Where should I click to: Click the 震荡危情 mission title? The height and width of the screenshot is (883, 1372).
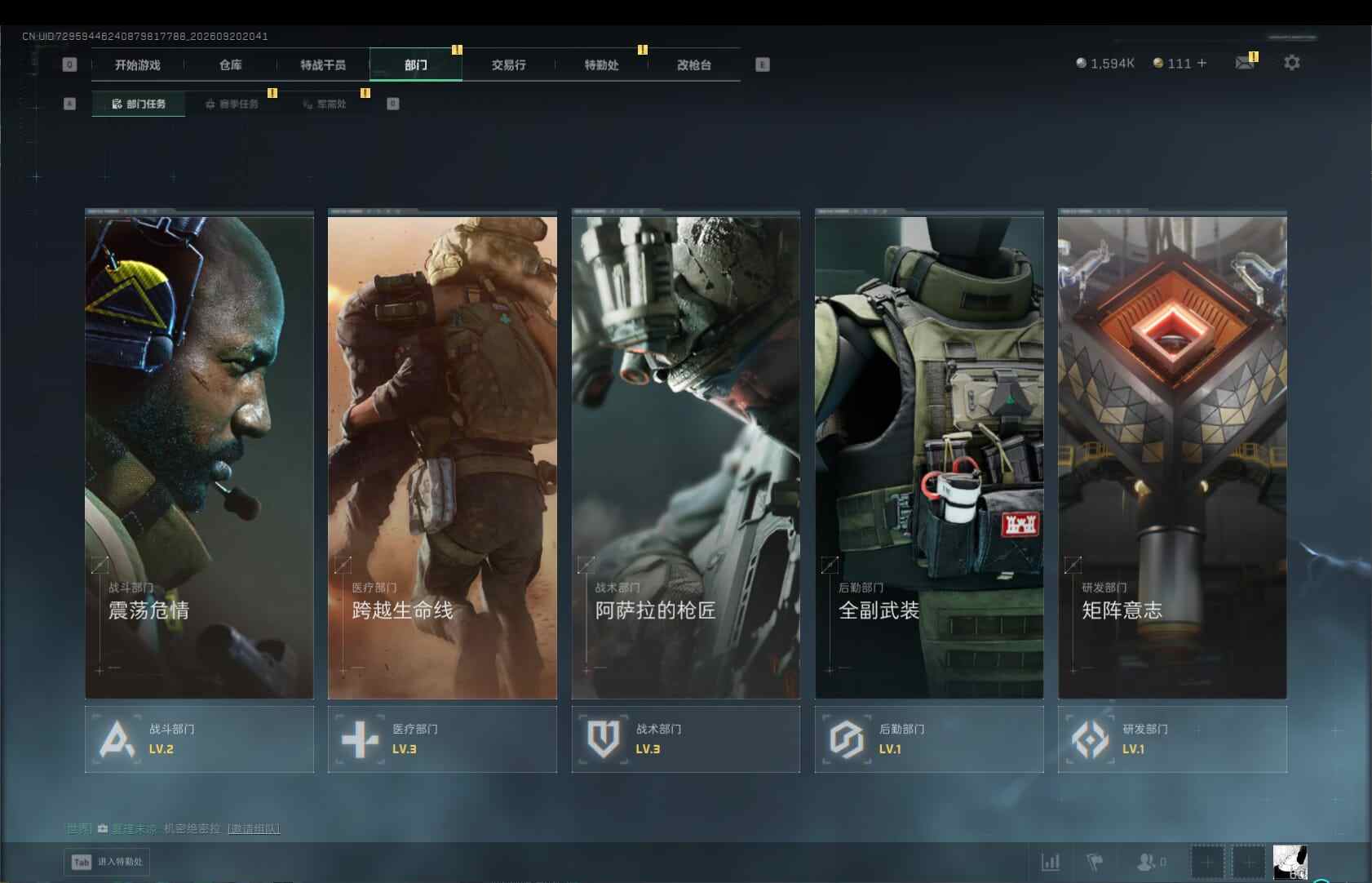149,610
